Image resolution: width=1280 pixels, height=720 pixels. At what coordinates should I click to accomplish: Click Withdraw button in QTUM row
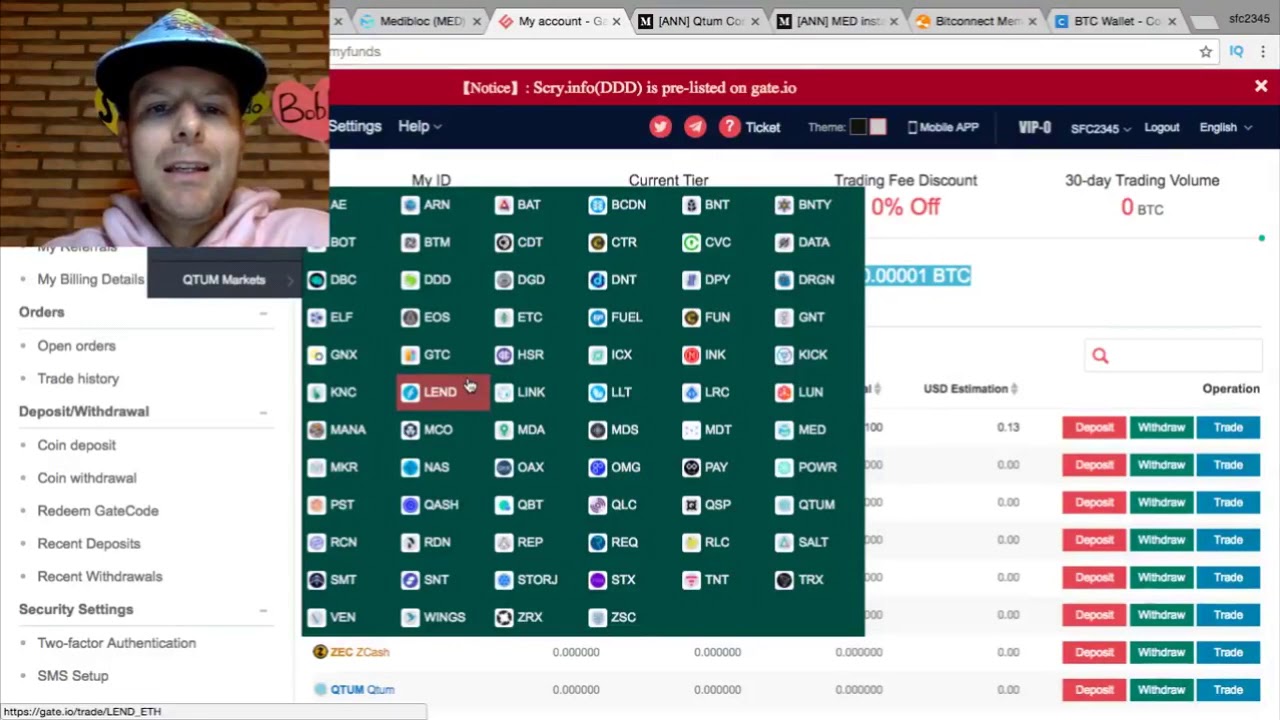(x=1161, y=690)
